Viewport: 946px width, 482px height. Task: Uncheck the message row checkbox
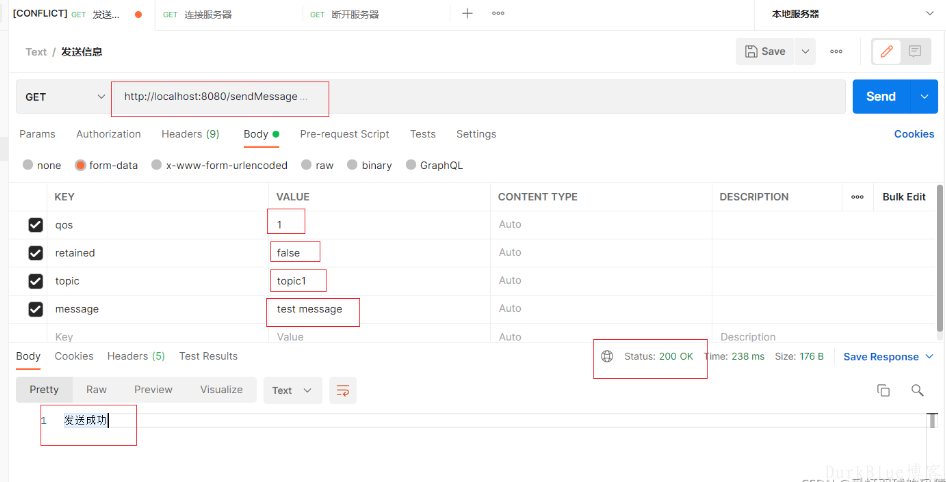point(36,309)
